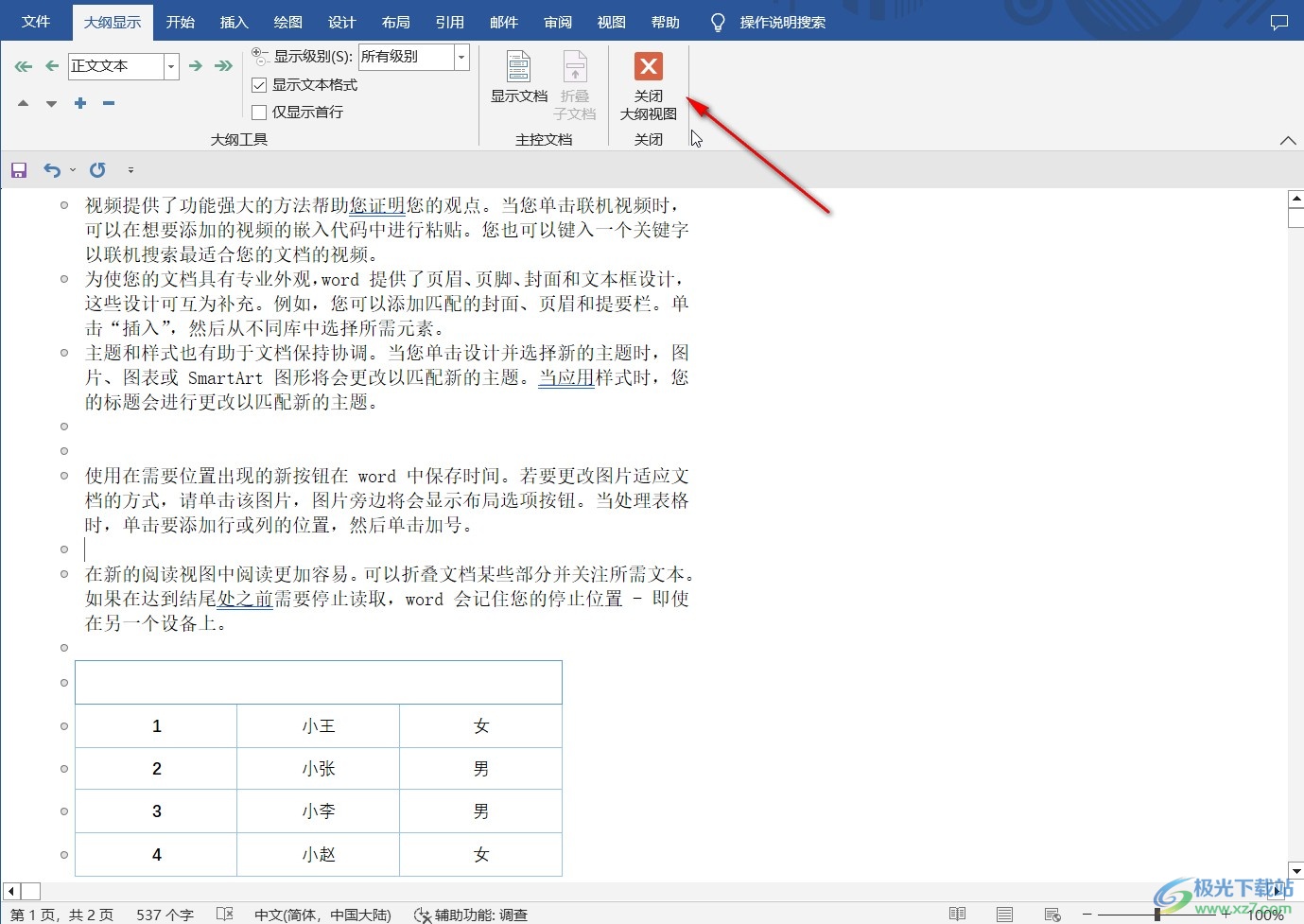Open the 设计 tab
Viewport: 1304px width, 924px height.
point(341,22)
